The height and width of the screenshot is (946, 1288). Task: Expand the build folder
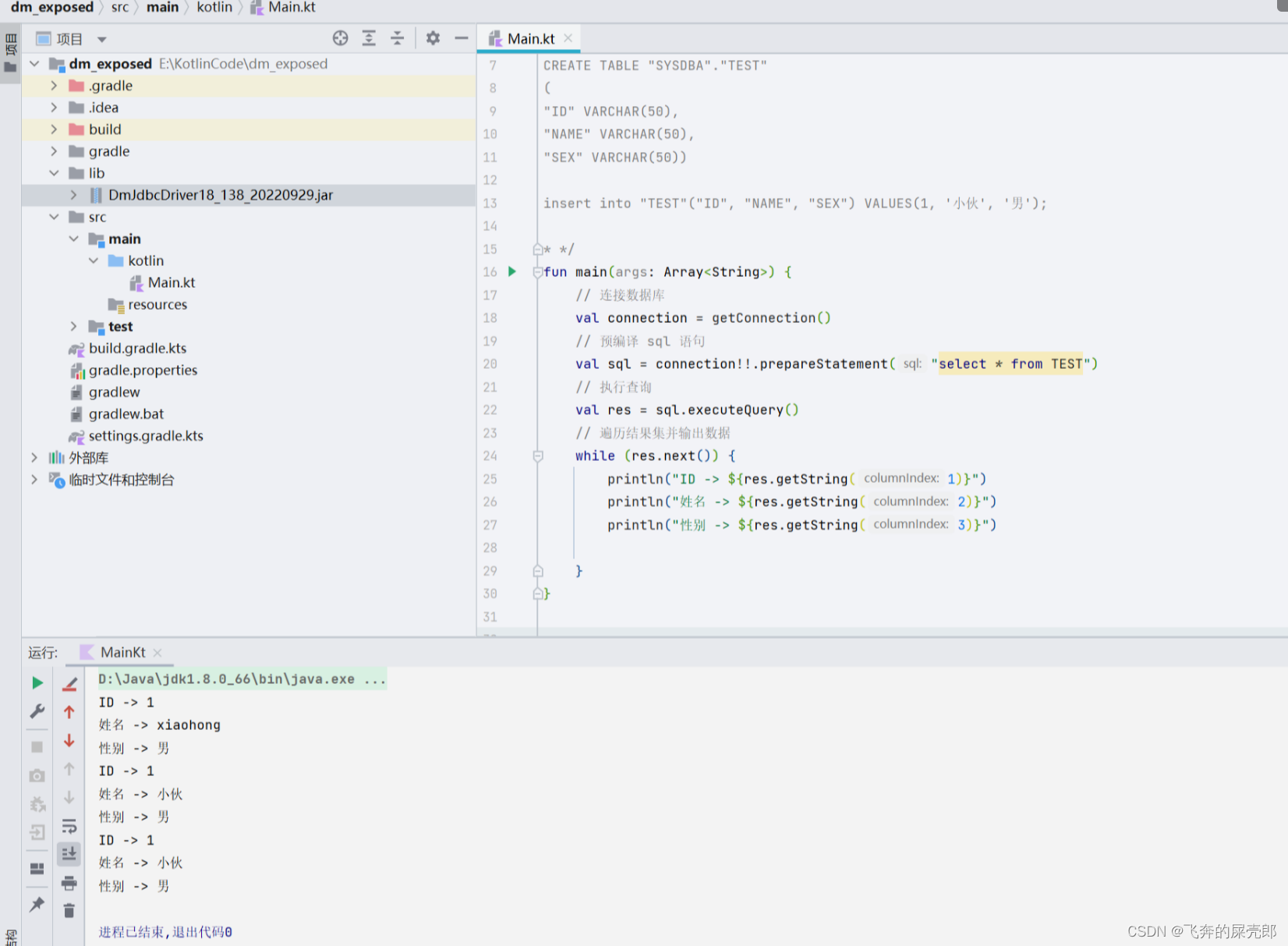tap(54, 129)
